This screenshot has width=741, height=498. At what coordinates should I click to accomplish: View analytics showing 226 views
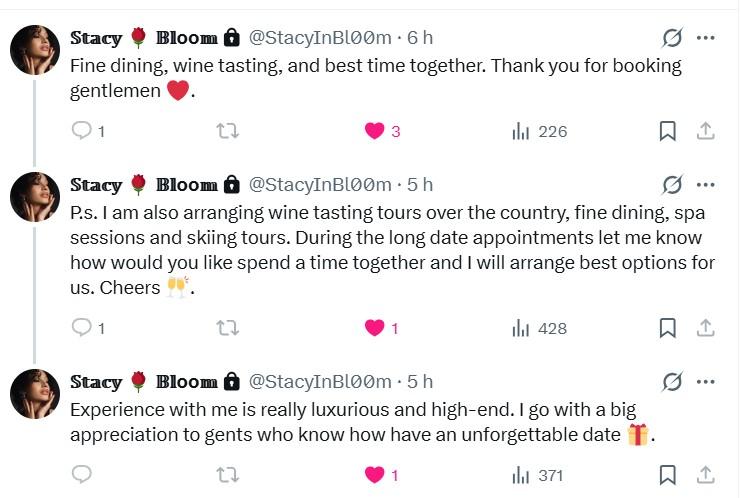point(521,131)
